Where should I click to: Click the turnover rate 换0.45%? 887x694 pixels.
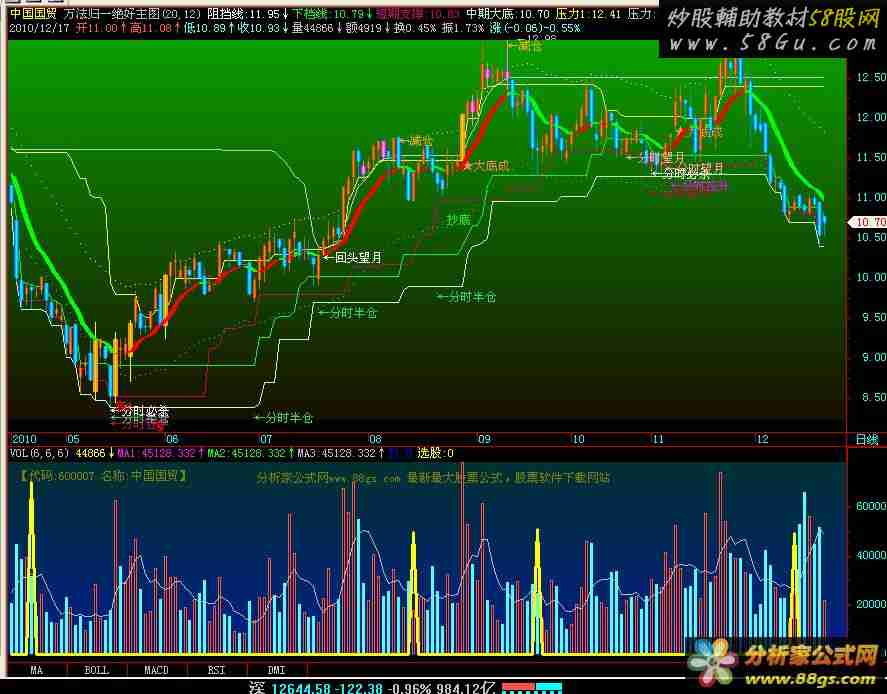click(415, 28)
